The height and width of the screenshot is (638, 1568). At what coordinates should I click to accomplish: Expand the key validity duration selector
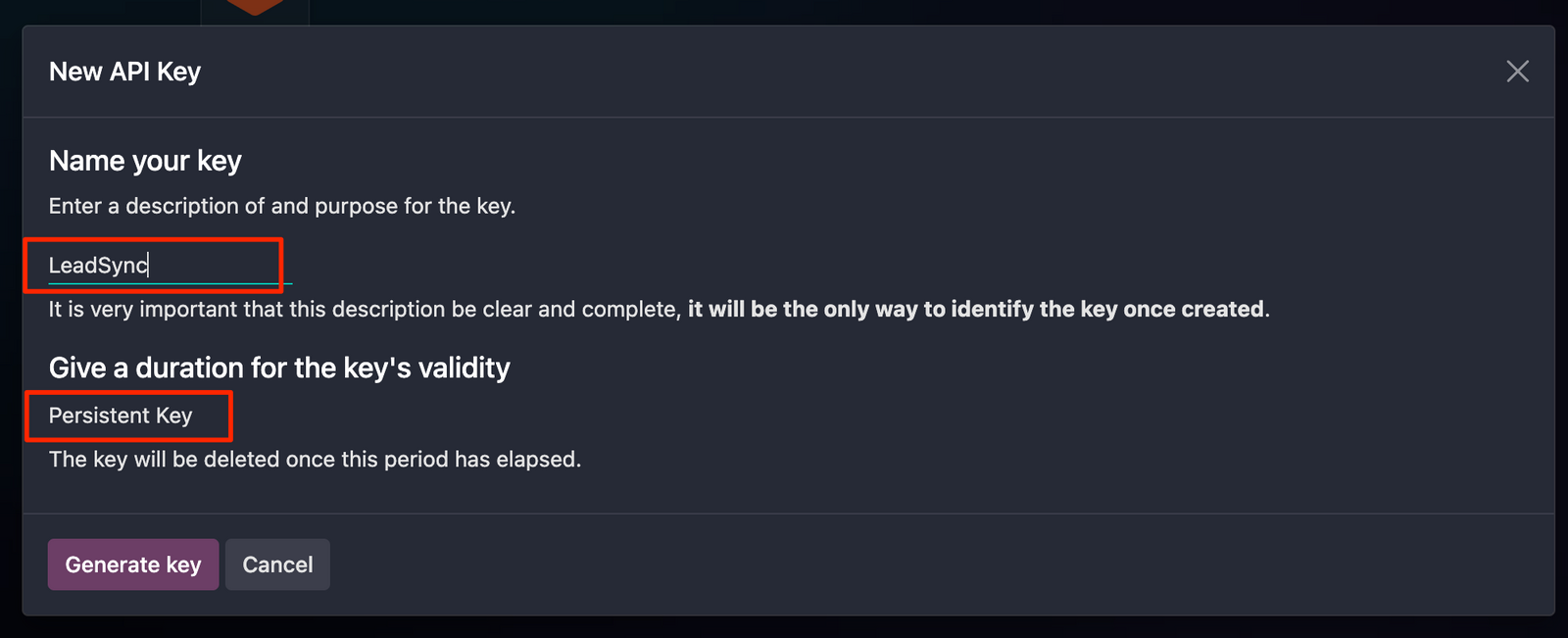(122, 416)
